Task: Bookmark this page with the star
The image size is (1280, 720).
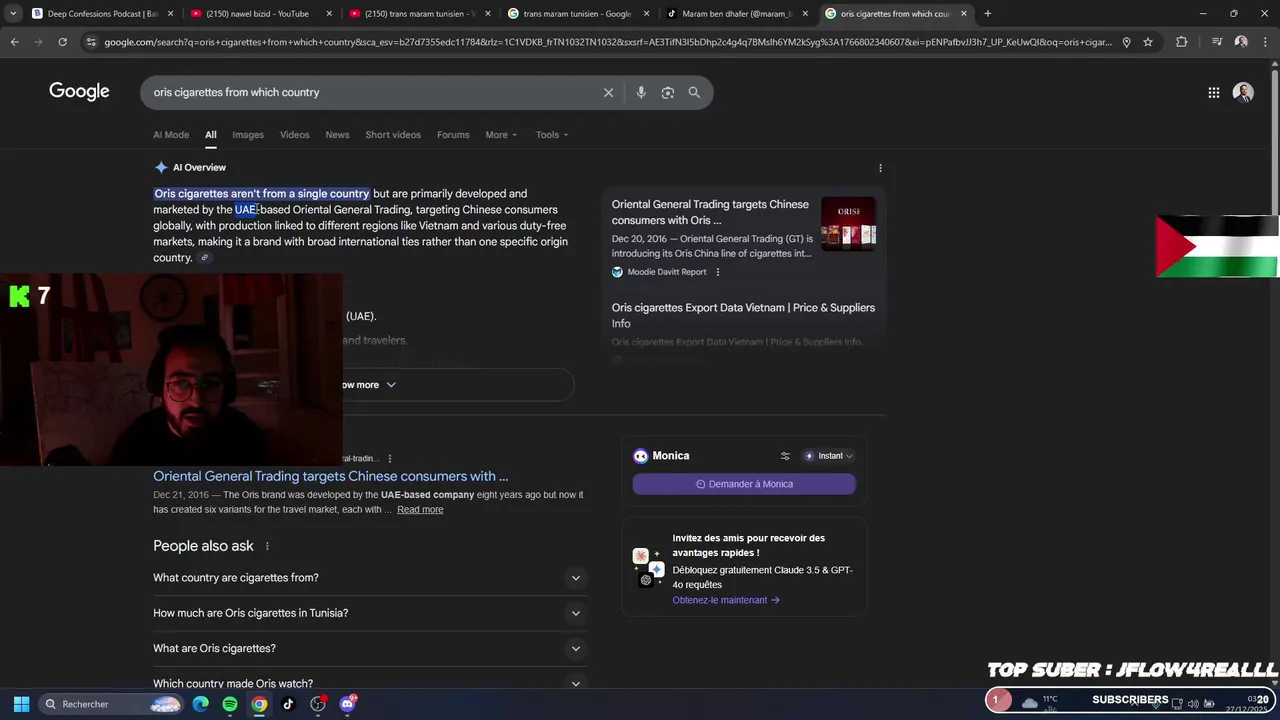Action: click(1148, 42)
